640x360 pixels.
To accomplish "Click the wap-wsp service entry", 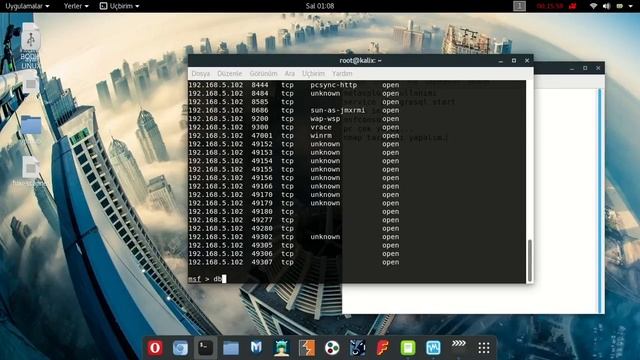I will pos(325,119).
